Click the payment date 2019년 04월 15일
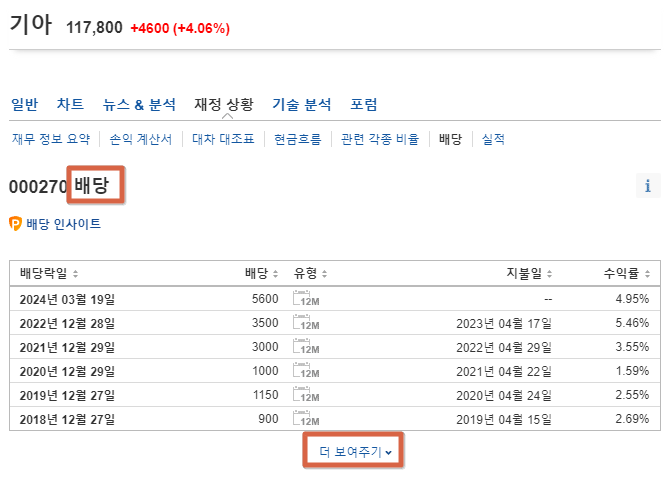672x478 pixels. (x=504, y=419)
